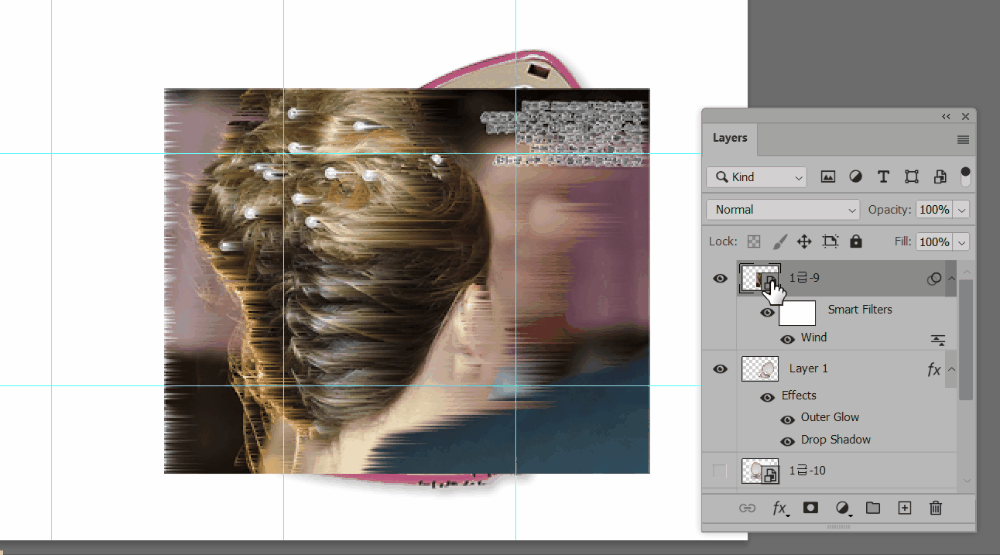Add layer mask icon
The width and height of the screenshot is (1000, 555).
(x=810, y=508)
